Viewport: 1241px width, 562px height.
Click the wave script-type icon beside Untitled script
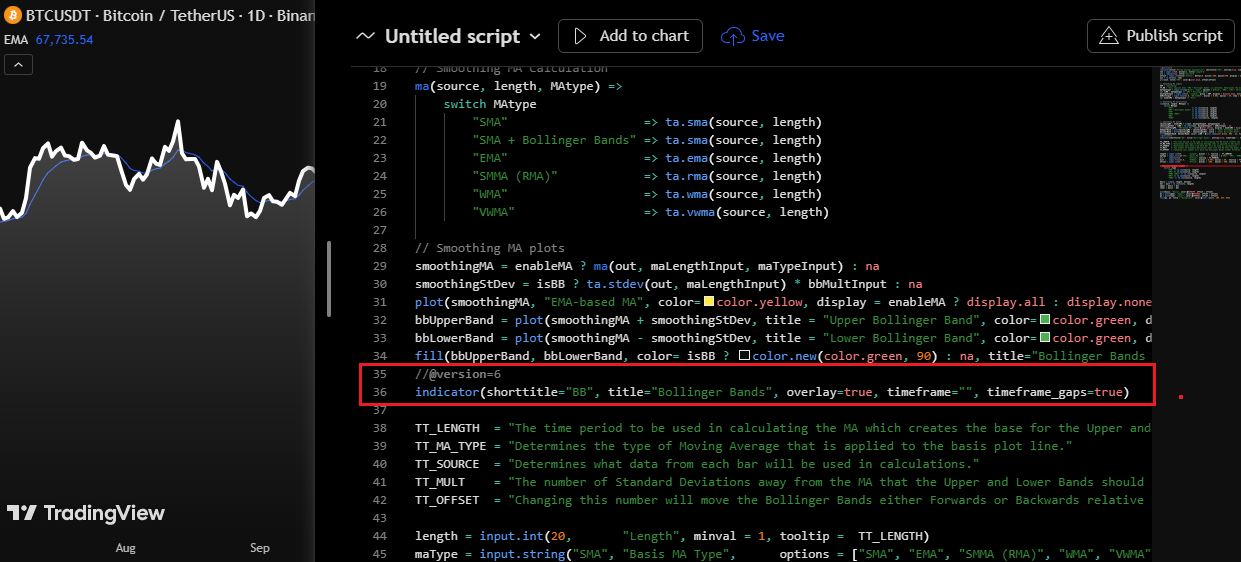(x=366, y=36)
